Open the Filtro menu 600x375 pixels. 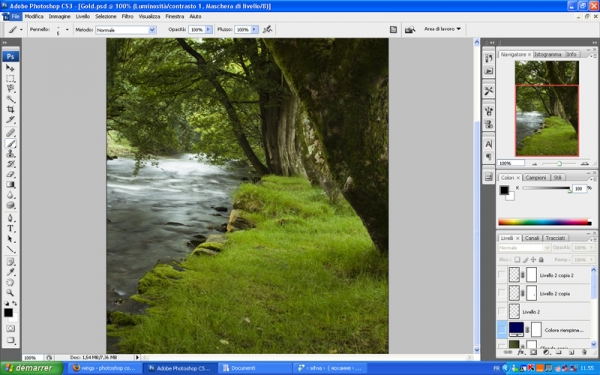(x=127, y=16)
